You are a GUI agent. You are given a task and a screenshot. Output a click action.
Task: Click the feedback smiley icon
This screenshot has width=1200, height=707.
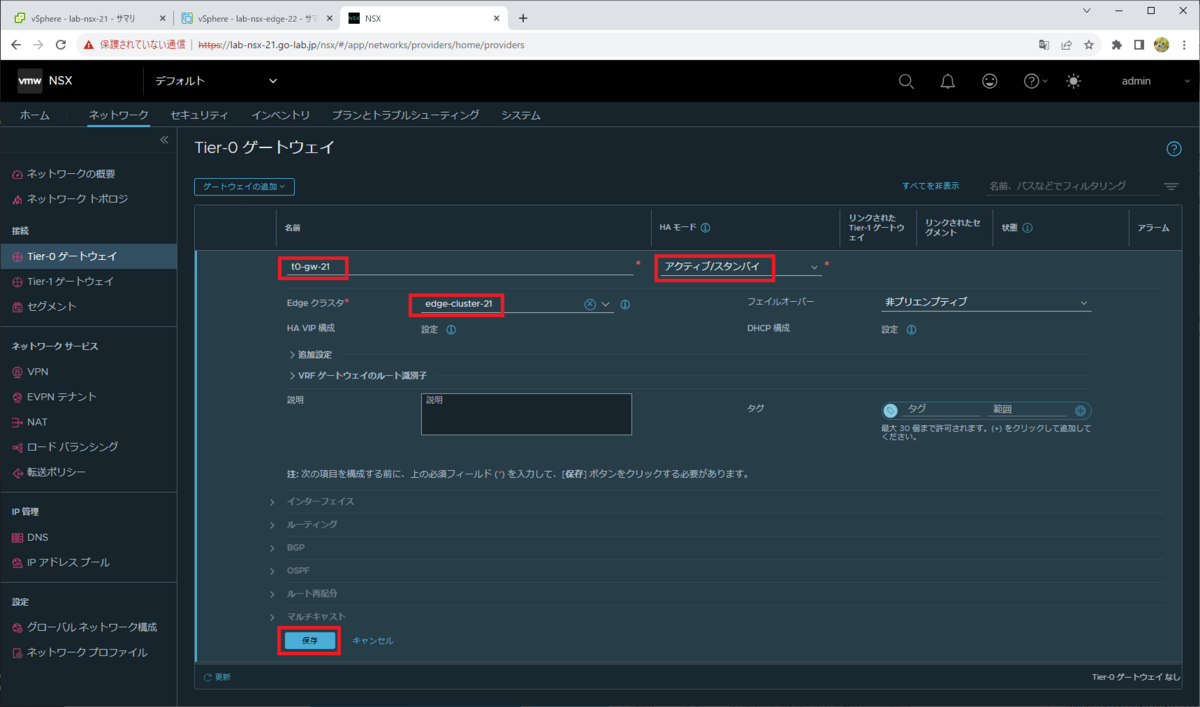pyautogui.click(x=990, y=81)
